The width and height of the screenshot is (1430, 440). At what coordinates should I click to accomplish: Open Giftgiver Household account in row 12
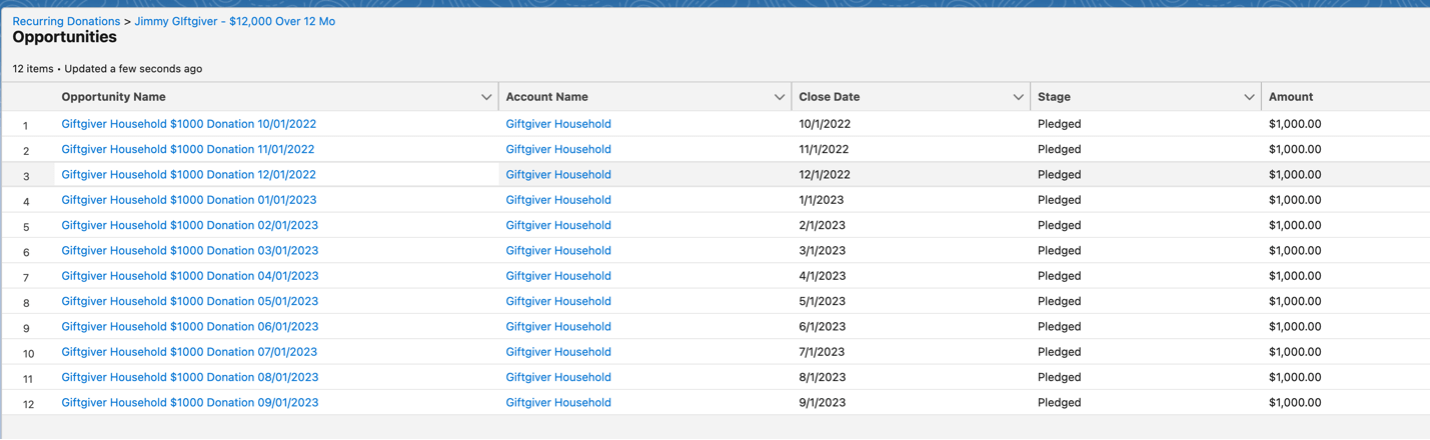558,402
